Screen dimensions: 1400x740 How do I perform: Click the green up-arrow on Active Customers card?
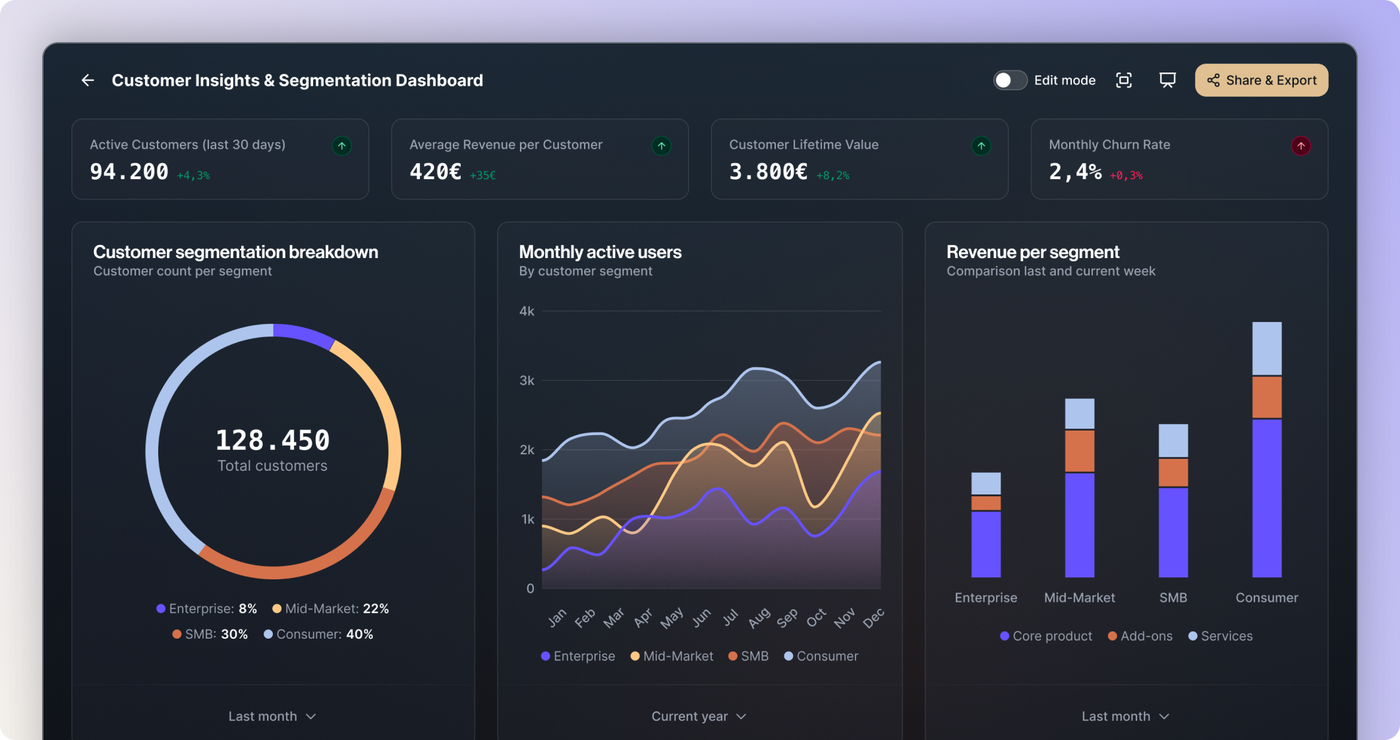341,145
